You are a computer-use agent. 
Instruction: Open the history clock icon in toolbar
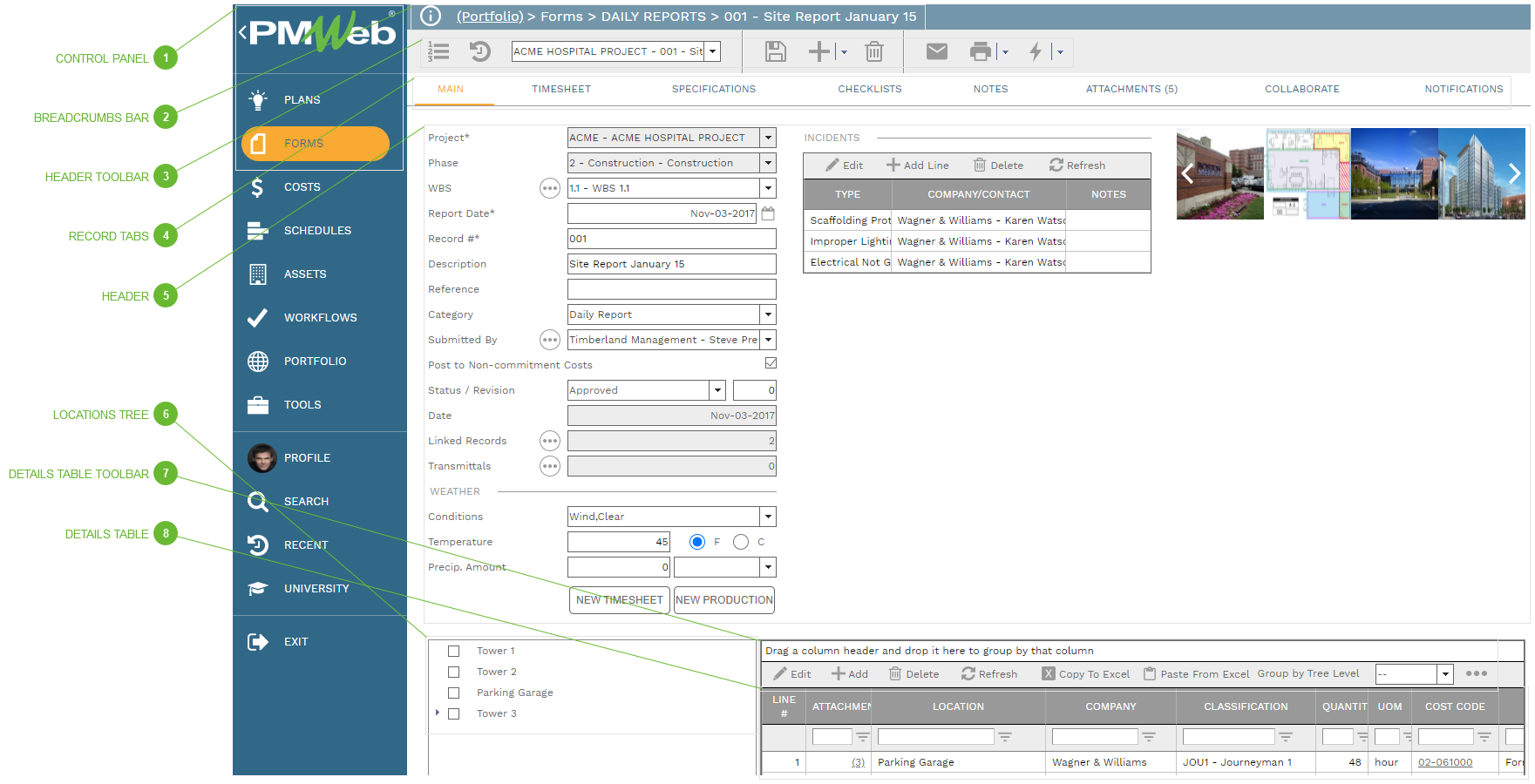[480, 52]
